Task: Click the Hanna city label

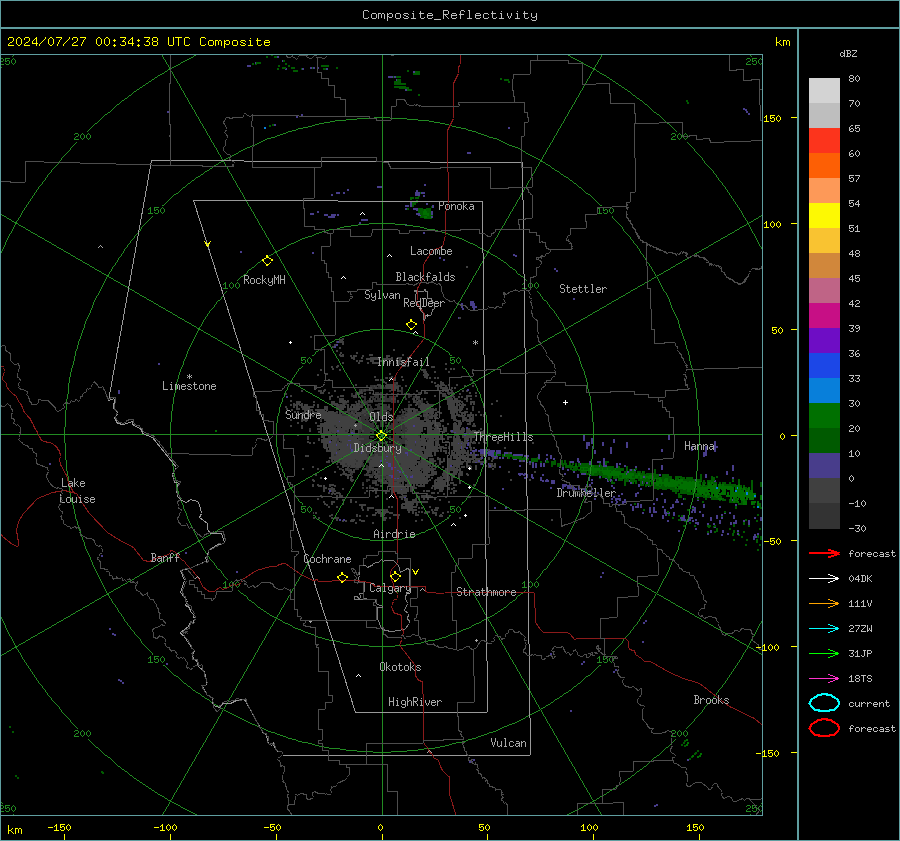Action: (x=700, y=446)
